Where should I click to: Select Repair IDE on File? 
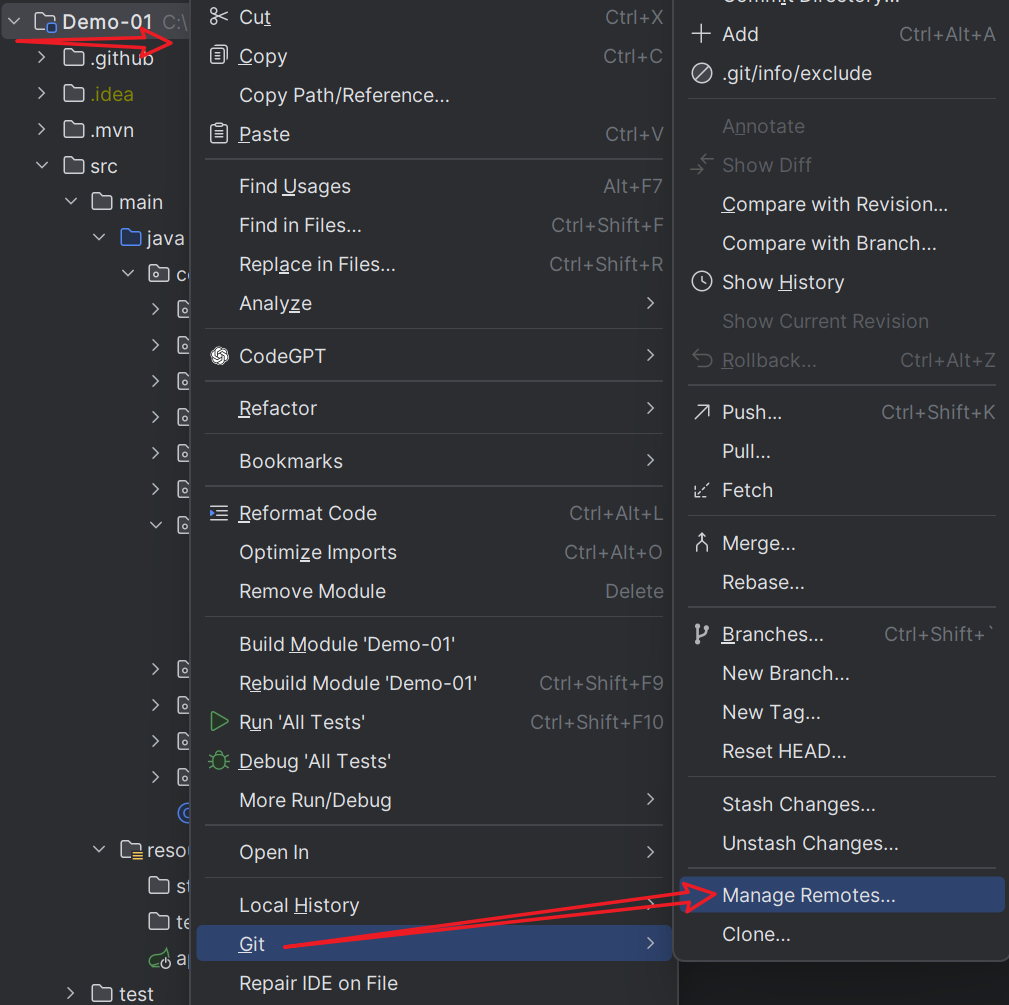pyautogui.click(x=434, y=983)
